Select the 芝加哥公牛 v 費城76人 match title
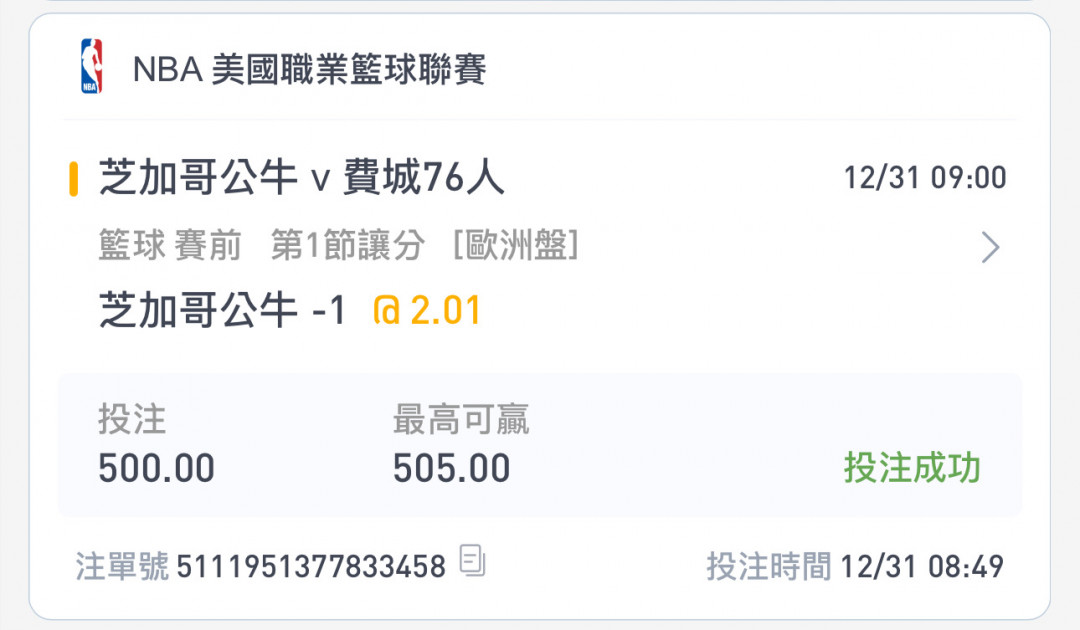The height and width of the screenshot is (630, 1080). point(302,179)
